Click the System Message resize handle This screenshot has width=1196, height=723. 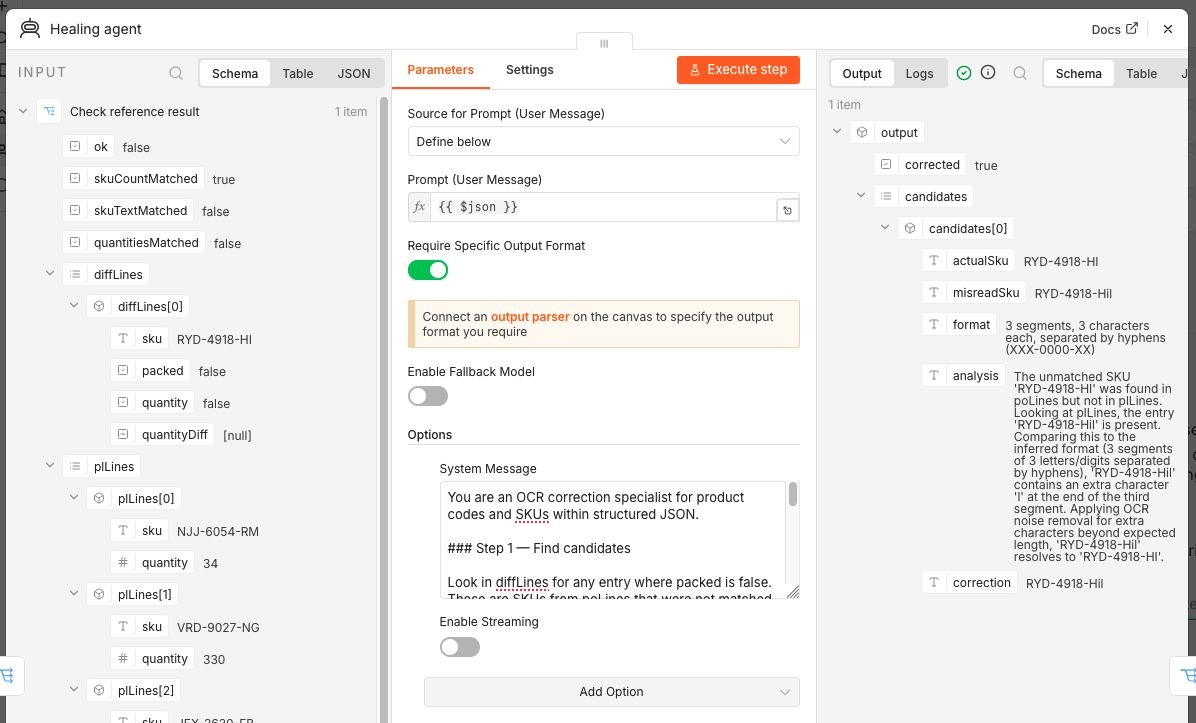(x=793, y=592)
